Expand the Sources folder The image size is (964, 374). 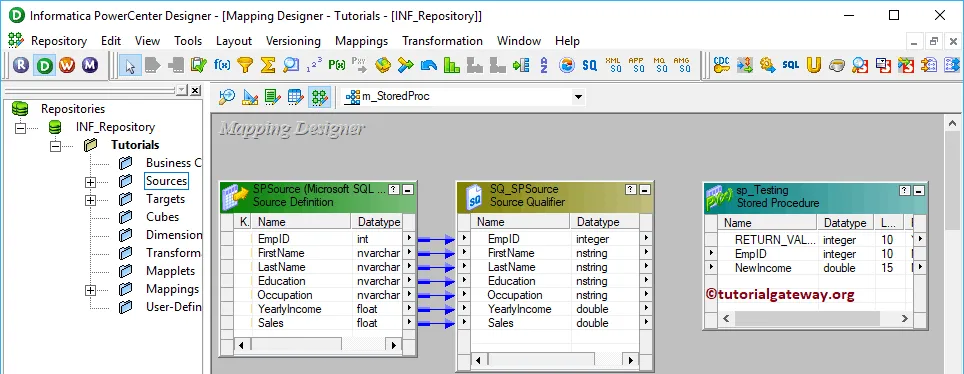pos(90,182)
